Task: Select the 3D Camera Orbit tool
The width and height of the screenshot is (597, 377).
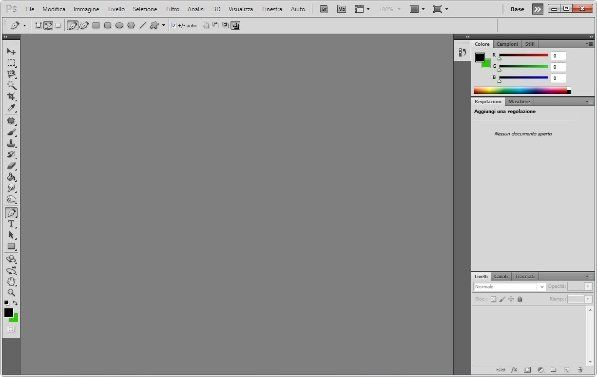Action: (x=11, y=271)
